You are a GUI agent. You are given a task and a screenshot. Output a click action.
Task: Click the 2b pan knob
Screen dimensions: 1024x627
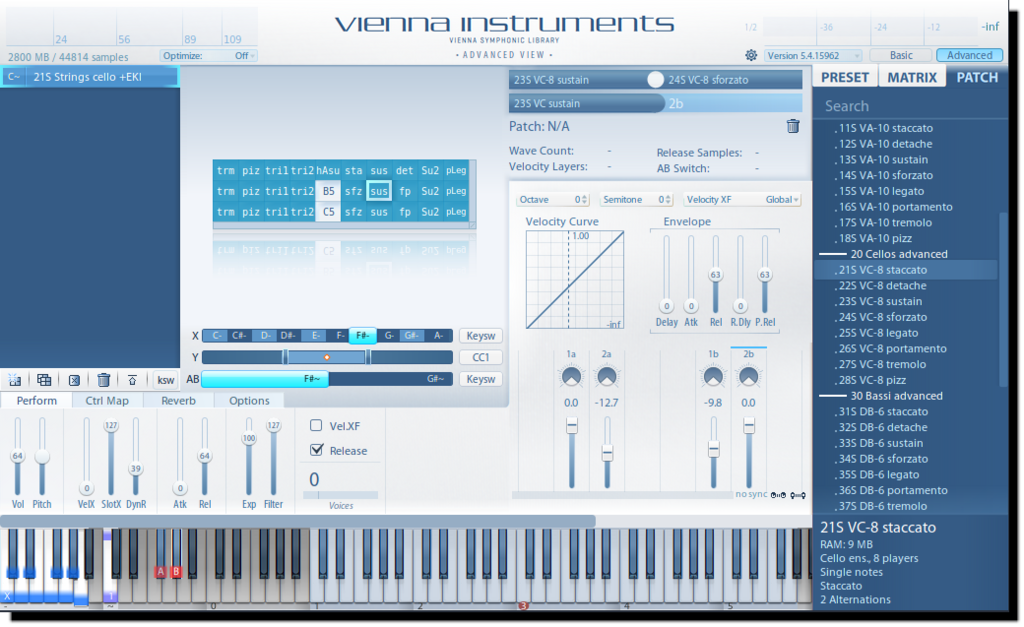[x=748, y=377]
